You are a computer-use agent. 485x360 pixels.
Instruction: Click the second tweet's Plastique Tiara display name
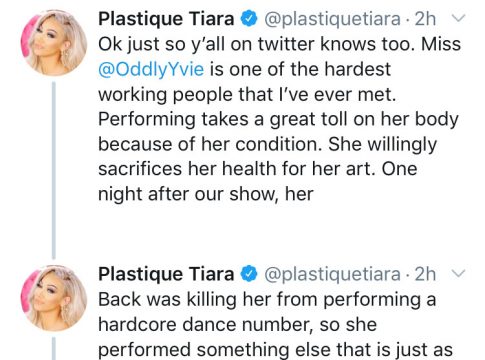pos(166,274)
